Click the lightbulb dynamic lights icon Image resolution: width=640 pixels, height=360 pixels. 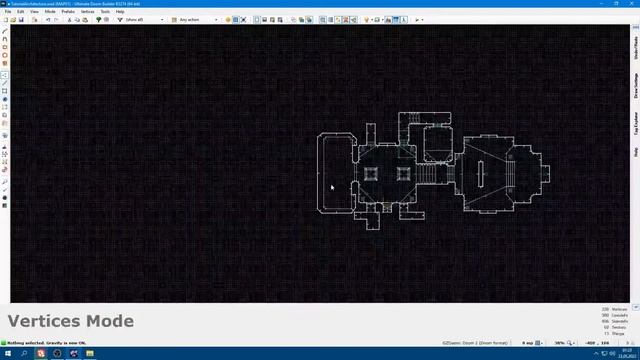coord(366,20)
